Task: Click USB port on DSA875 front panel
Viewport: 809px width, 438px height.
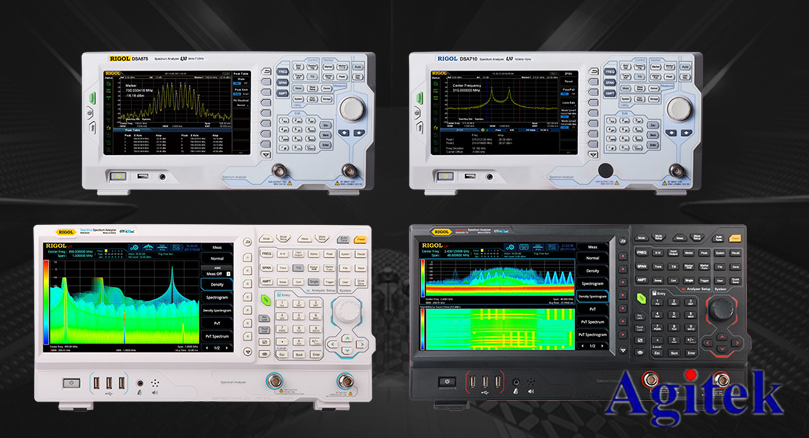Action: click(x=142, y=176)
